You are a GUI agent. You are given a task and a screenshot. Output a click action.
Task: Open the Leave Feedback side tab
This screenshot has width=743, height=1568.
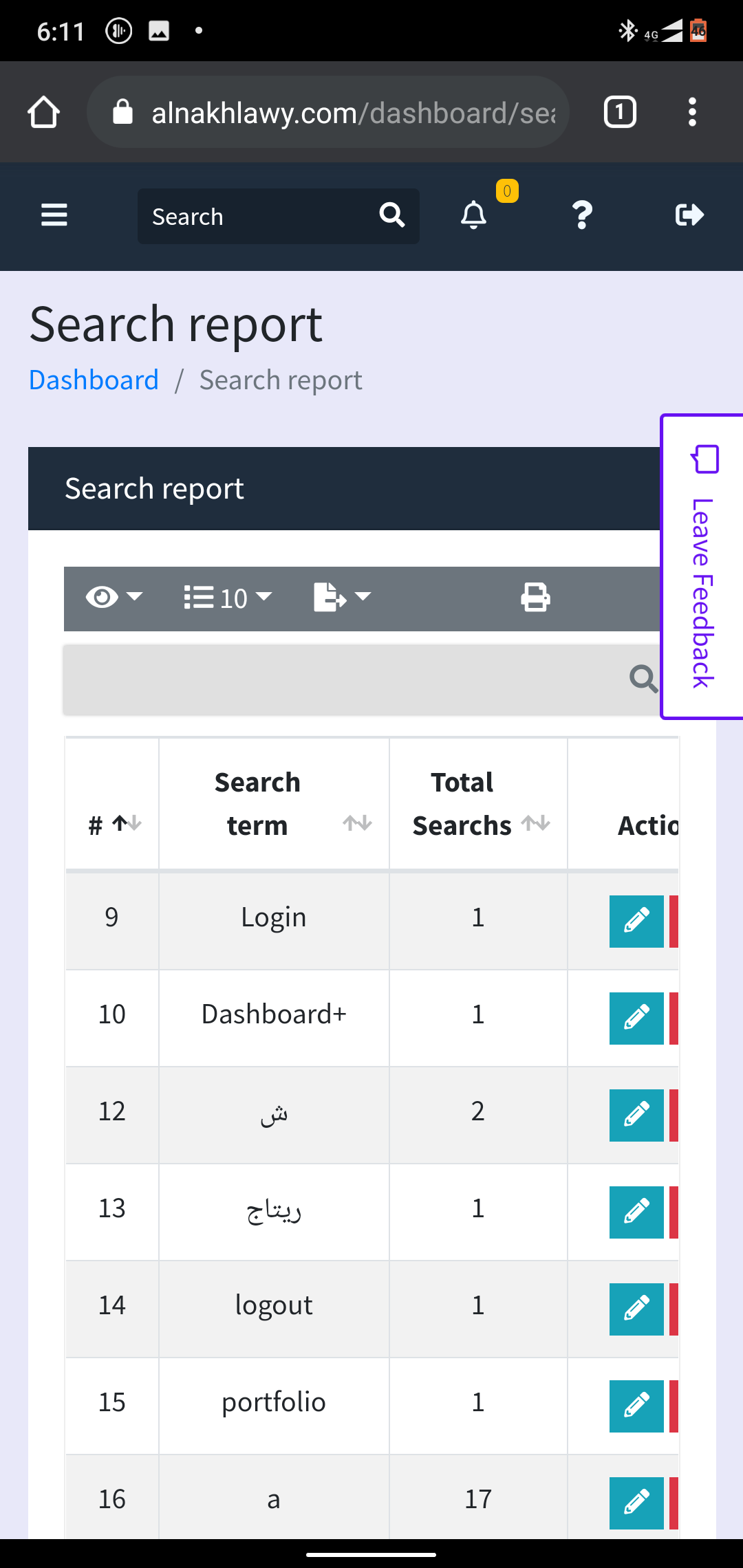[702, 567]
